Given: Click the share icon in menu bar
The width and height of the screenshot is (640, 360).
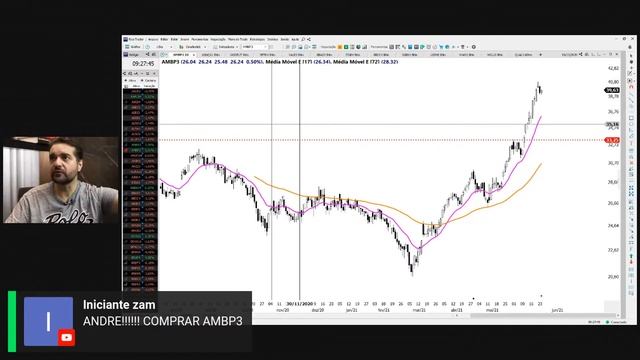Looking at the screenshot, I should pyautogui.click(x=309, y=40).
